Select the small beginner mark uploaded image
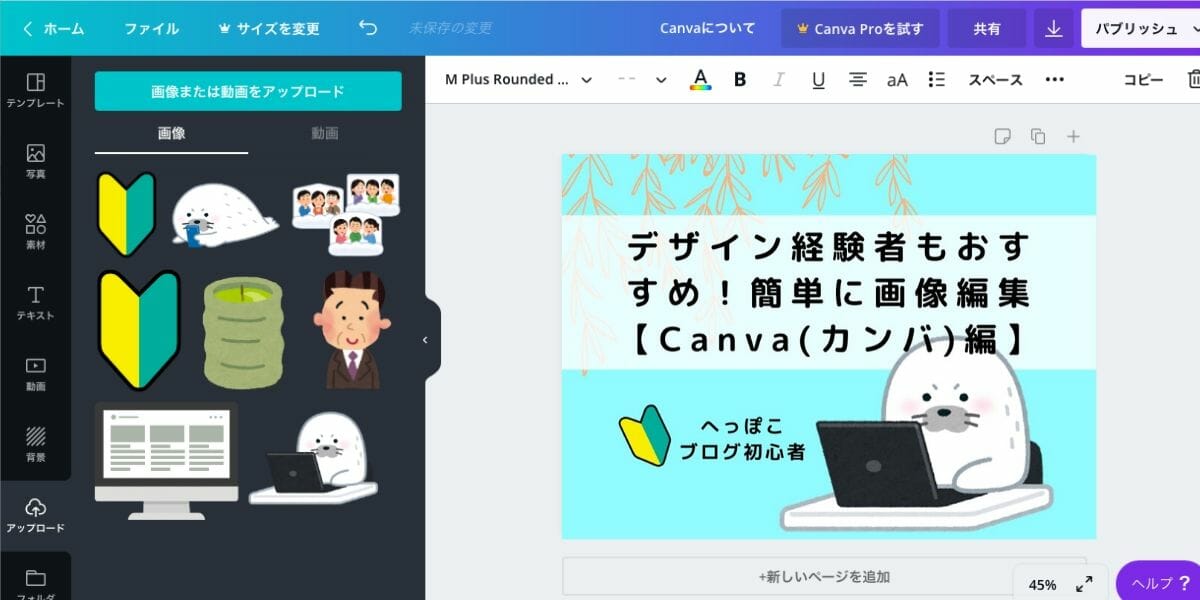Viewport: 1200px width, 600px height. coord(126,213)
